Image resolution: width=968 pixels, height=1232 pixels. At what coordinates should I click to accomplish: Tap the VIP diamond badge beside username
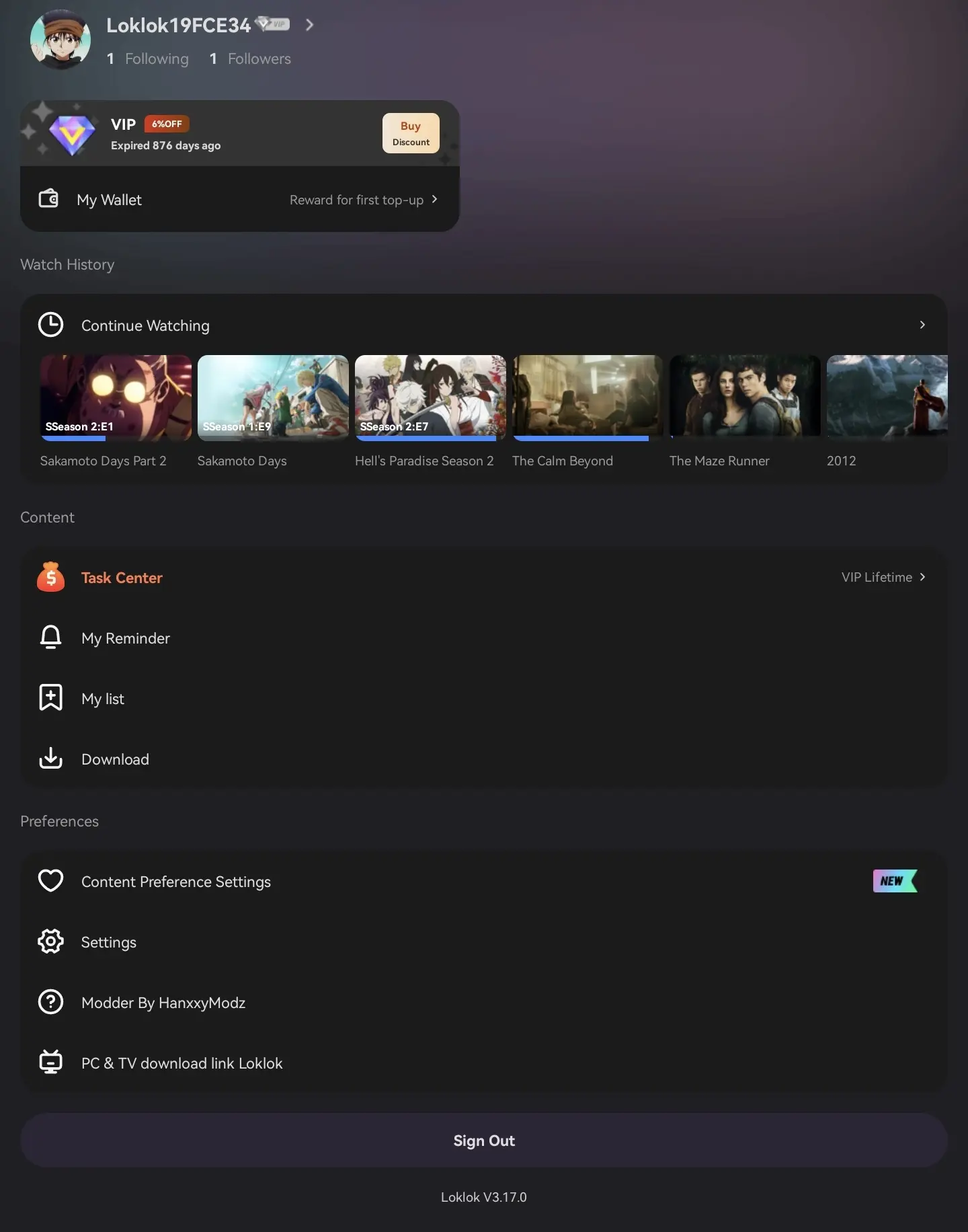(x=273, y=24)
